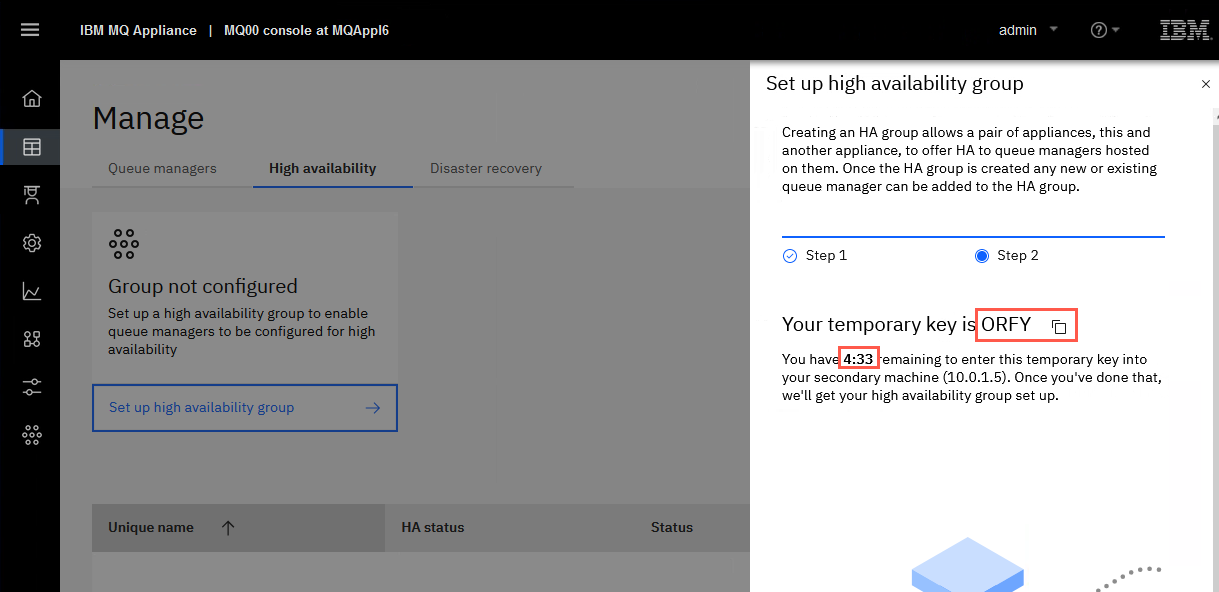Click the panel title Set up high availability group

click(895, 83)
